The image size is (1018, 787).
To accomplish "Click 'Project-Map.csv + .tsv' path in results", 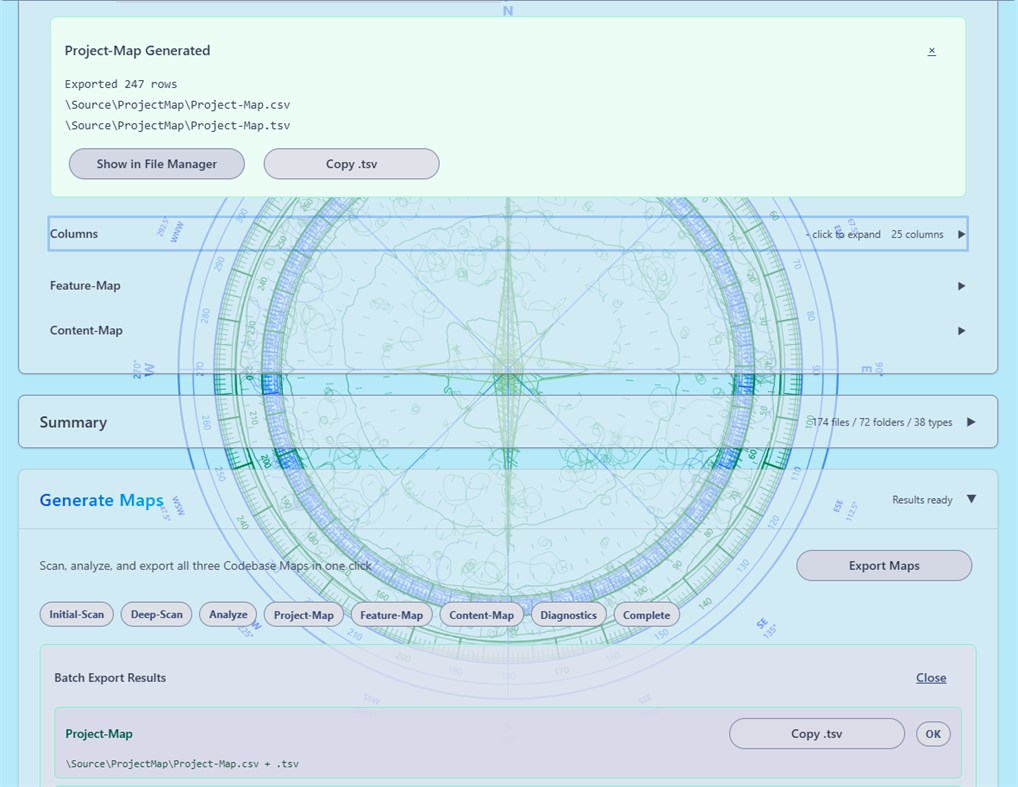I will click(182, 764).
